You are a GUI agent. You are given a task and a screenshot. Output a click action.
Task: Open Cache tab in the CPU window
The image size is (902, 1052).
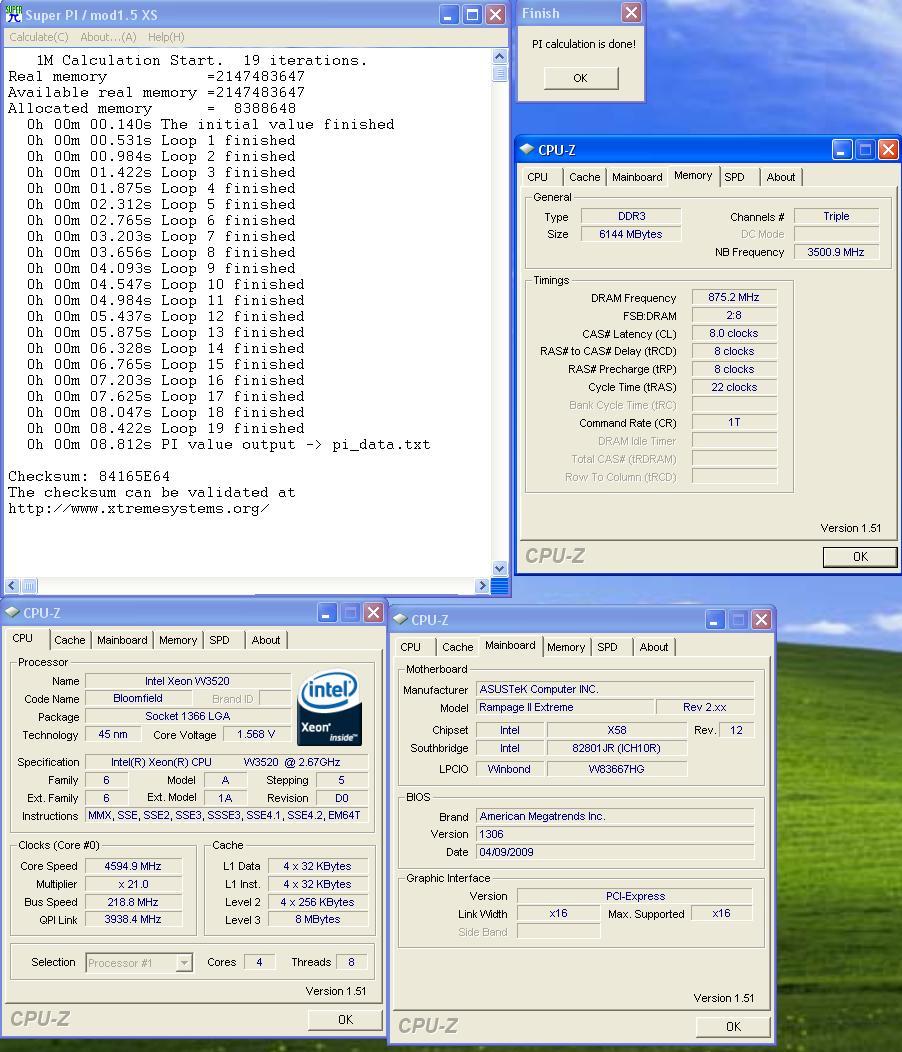[x=70, y=640]
